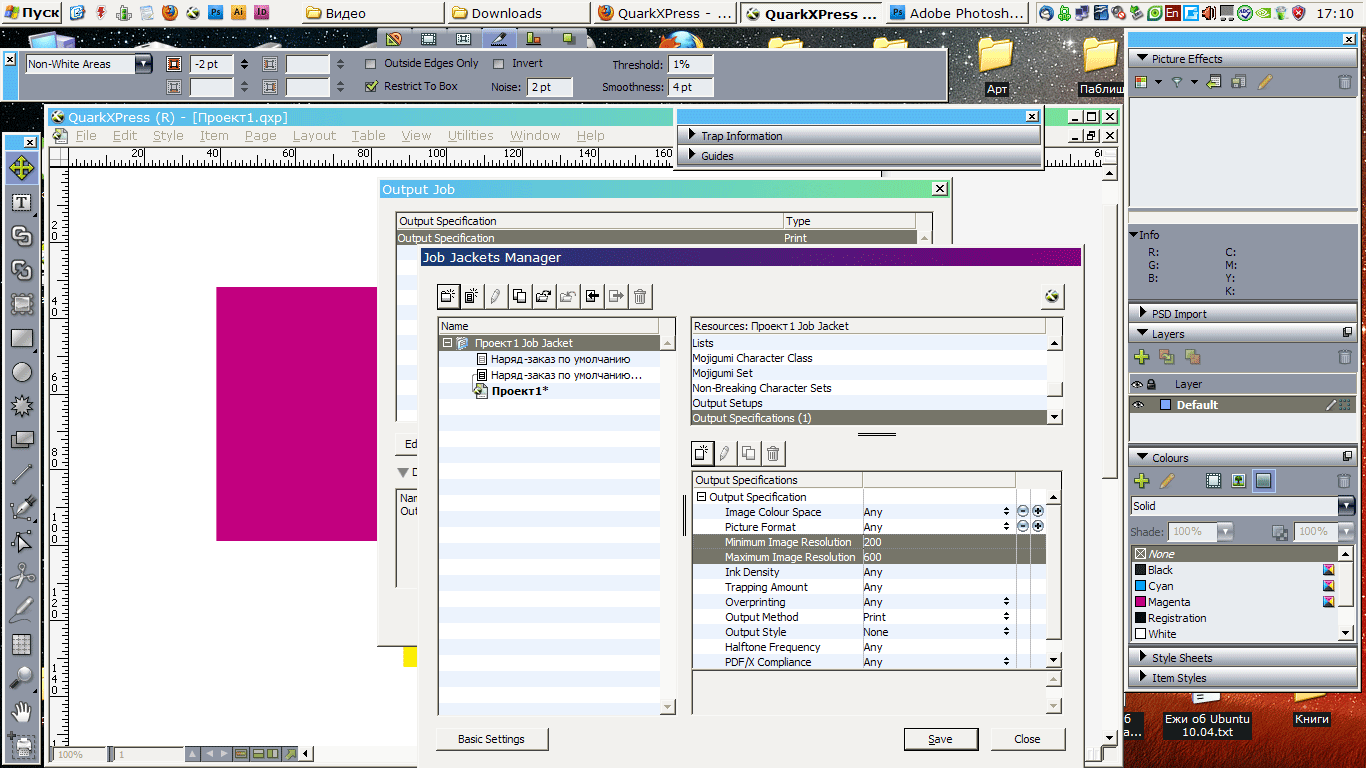Select the Bezier Pen tool
Screen dimensions: 1366x768
click(x=21, y=508)
